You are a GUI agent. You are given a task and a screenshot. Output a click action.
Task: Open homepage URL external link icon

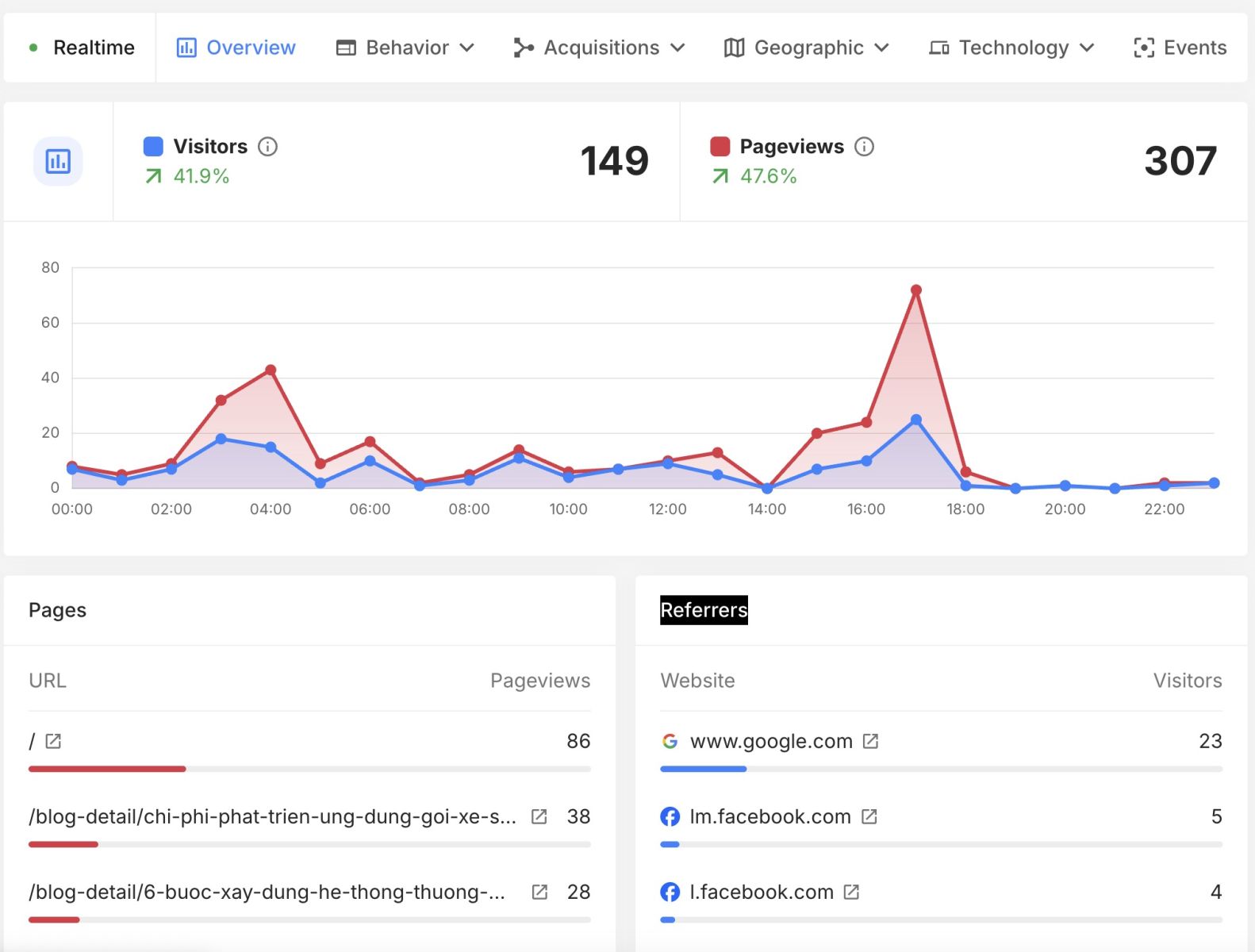click(53, 741)
